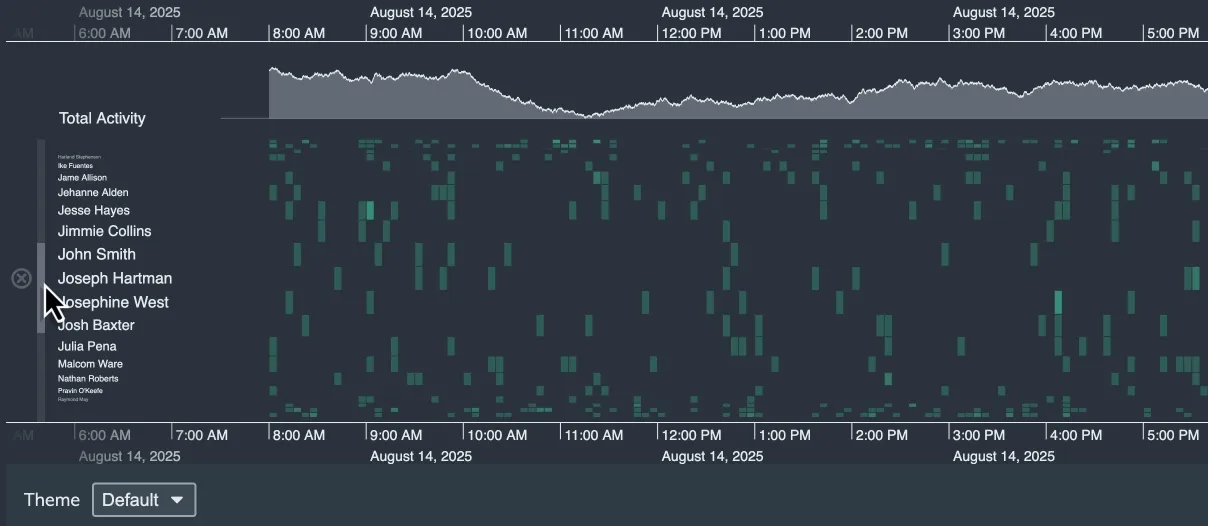This screenshot has height=526, width=1208.
Task: Click 10:00 AM on the top time axis
Action: tap(497, 33)
